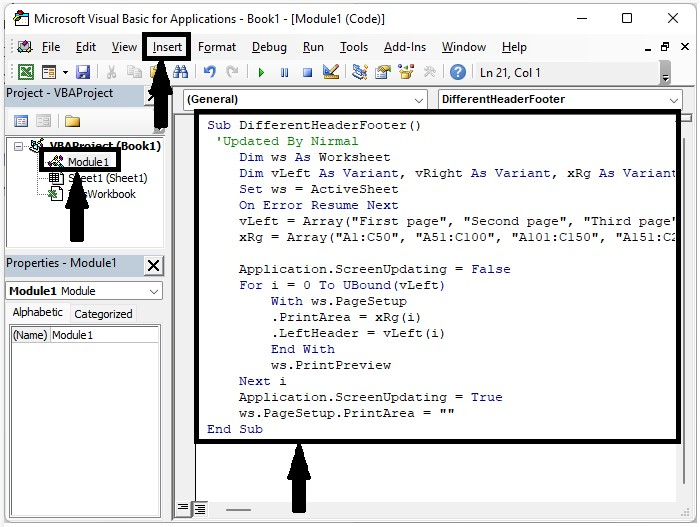700x527 pixels.
Task: Open the DifferentHeaderFooter procedure dropdown
Action: pos(560,99)
